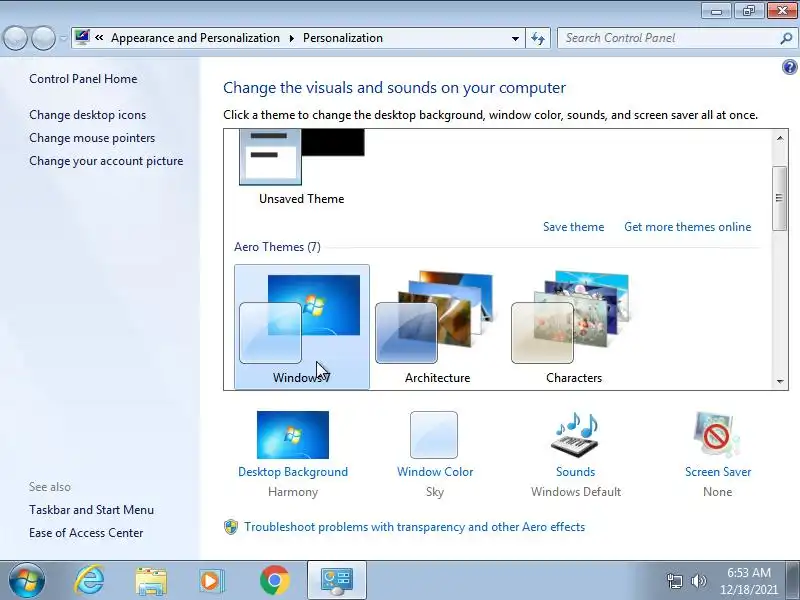Click the Desktop Background text link

pyautogui.click(x=293, y=472)
